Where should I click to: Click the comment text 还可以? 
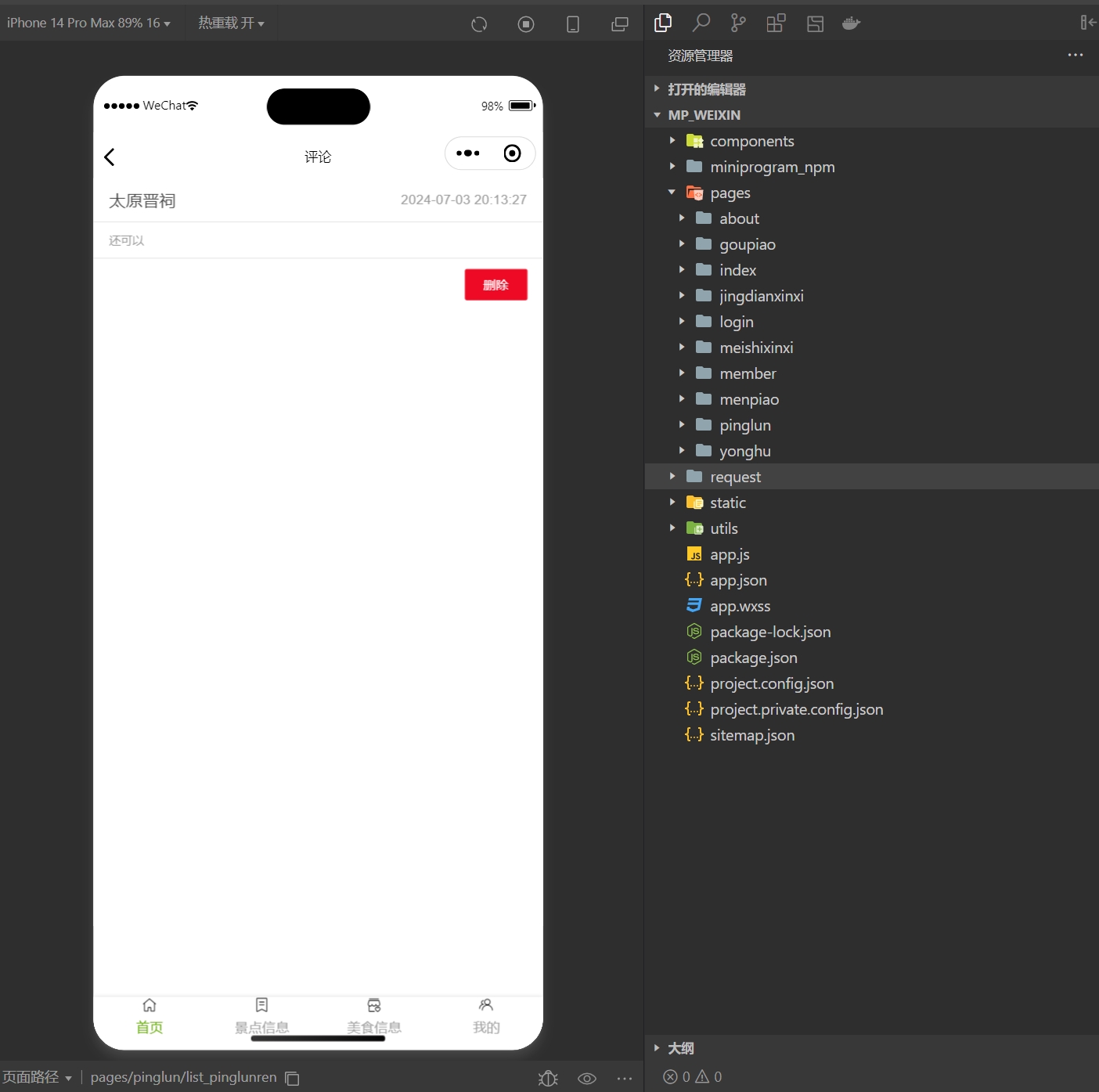[x=126, y=240]
